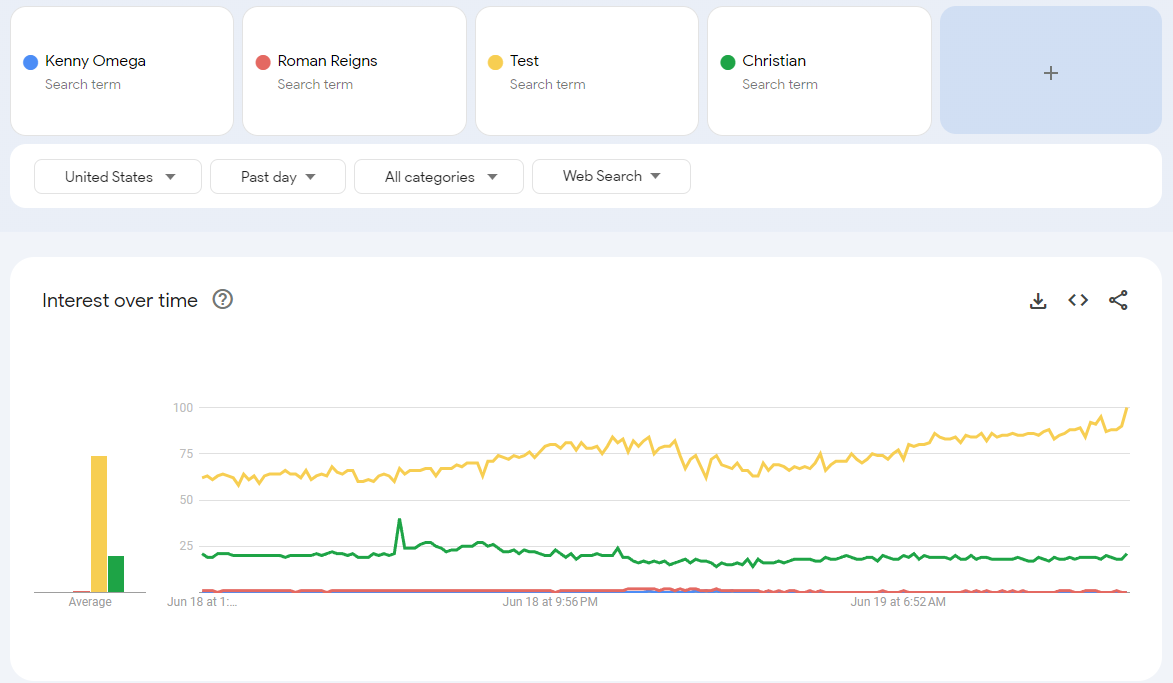This screenshot has height=683, width=1173.
Task: Click the yellow average bar for Test
Action: [99, 524]
